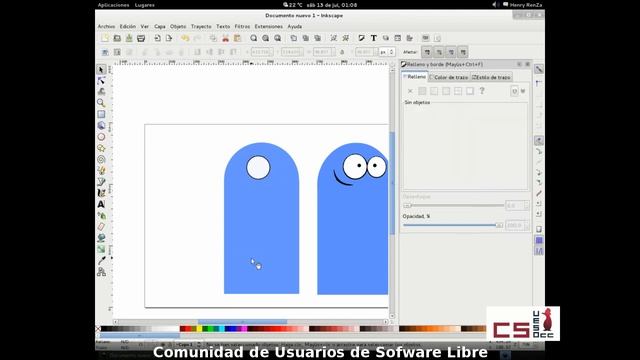Image resolution: width=640 pixels, height=360 pixels.
Task: Open the Objeto menu
Action: 178,27
